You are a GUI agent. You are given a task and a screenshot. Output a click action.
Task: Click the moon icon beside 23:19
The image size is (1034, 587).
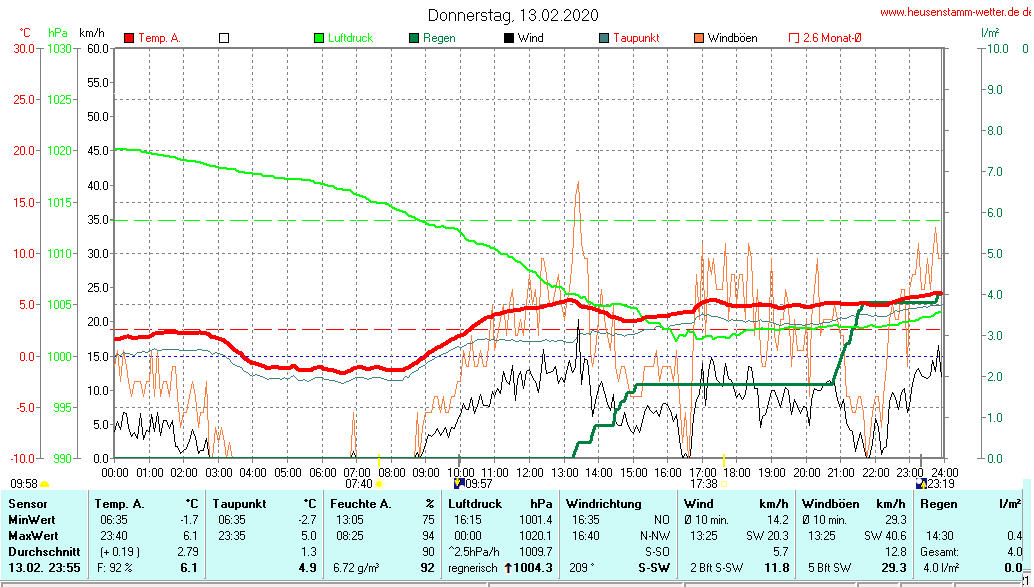tap(920, 484)
